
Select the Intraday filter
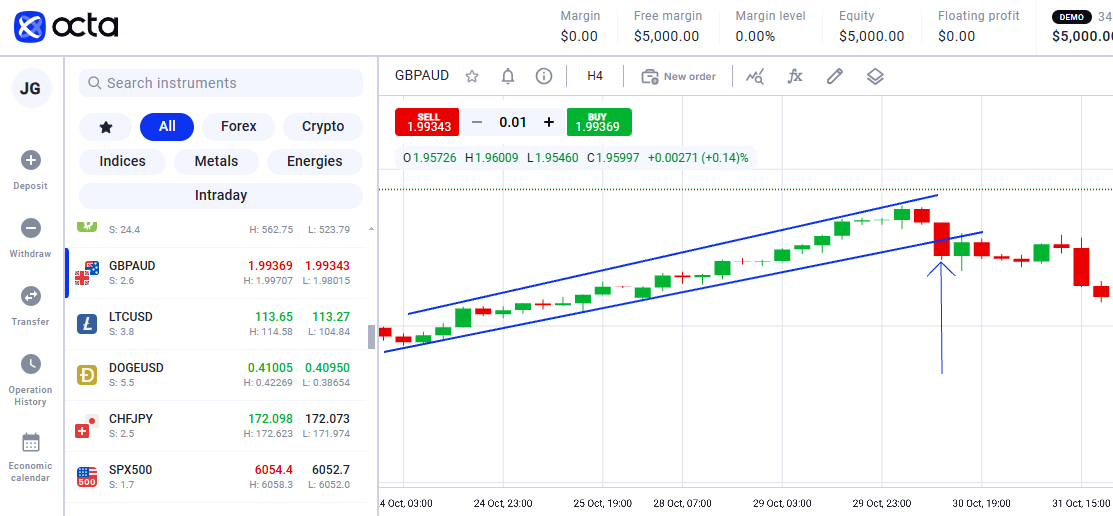click(x=221, y=195)
